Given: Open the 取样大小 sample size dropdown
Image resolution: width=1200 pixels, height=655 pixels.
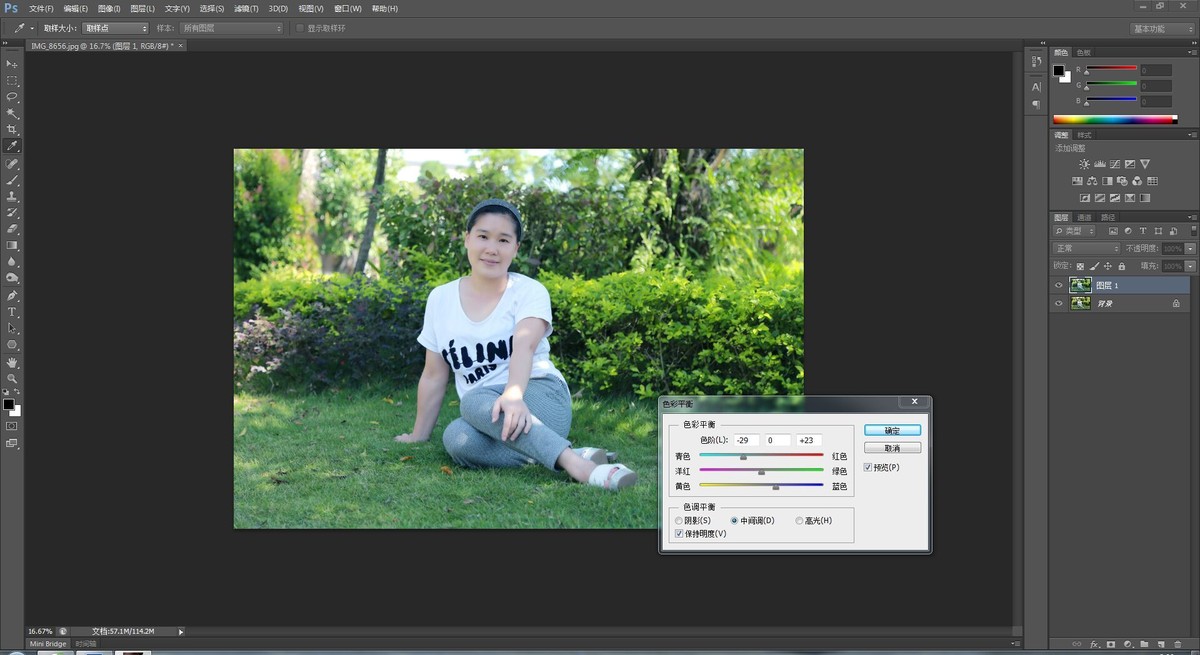Looking at the screenshot, I should pyautogui.click(x=115, y=28).
